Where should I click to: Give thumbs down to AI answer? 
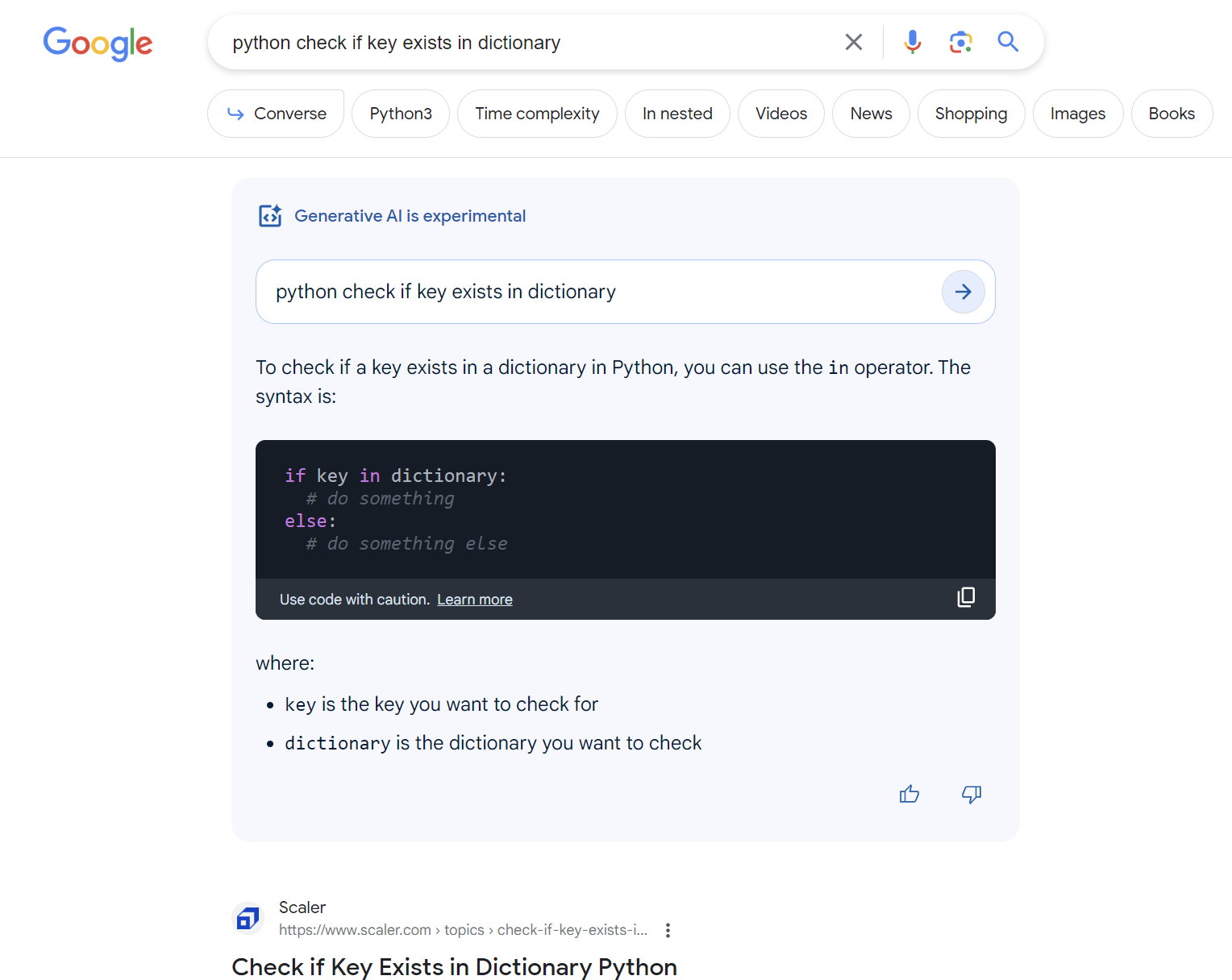point(972,794)
